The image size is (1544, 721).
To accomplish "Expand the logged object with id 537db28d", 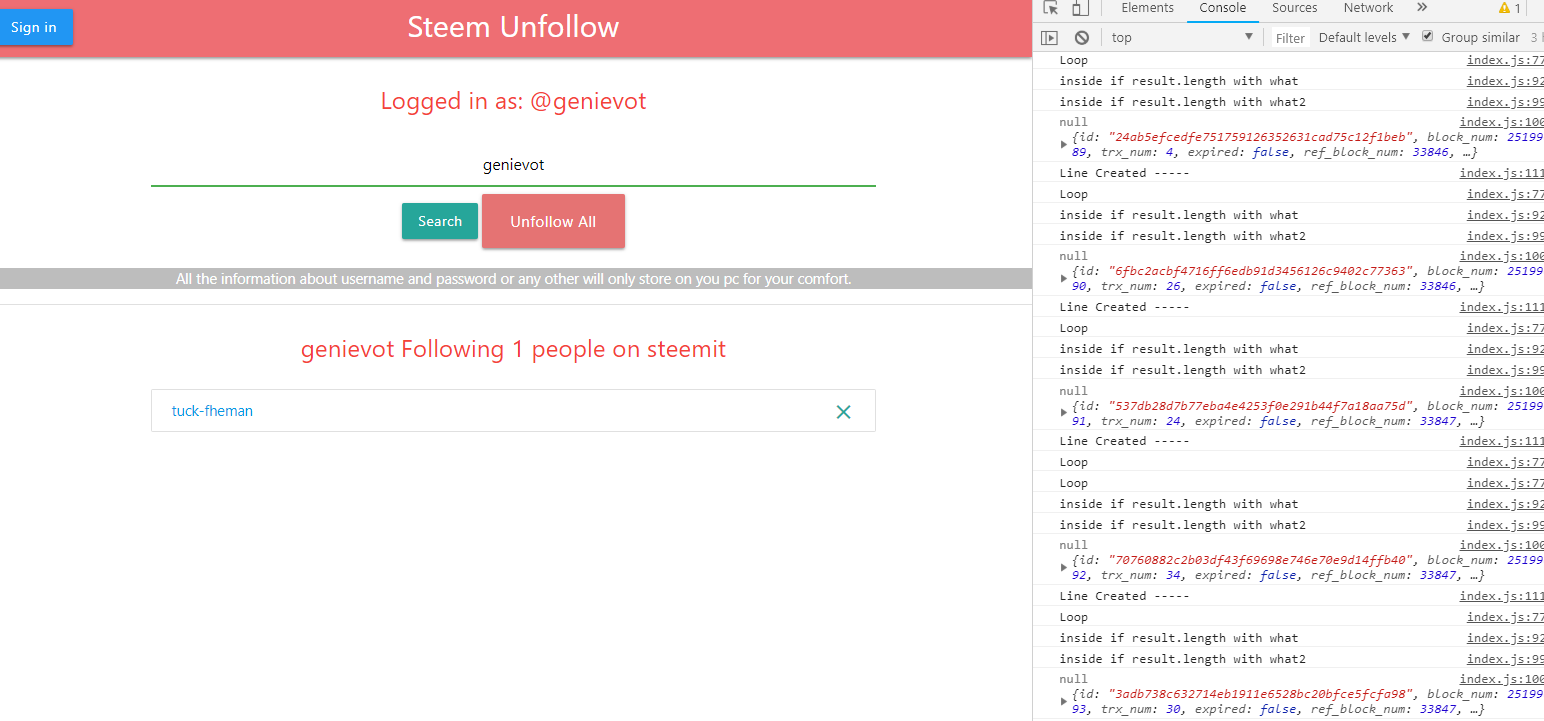I will click(1064, 413).
